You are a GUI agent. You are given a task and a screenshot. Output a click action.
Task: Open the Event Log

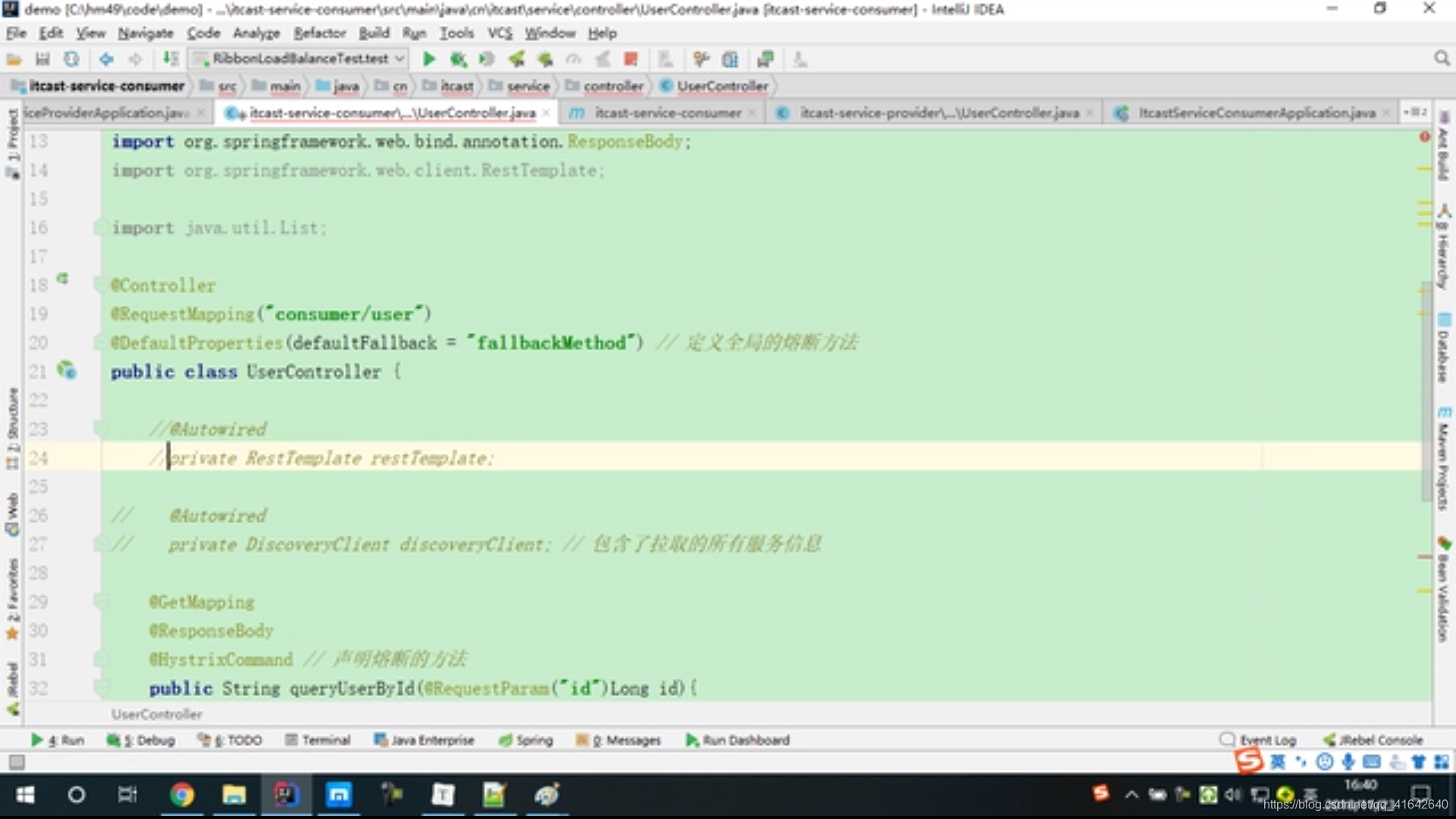[1258, 740]
